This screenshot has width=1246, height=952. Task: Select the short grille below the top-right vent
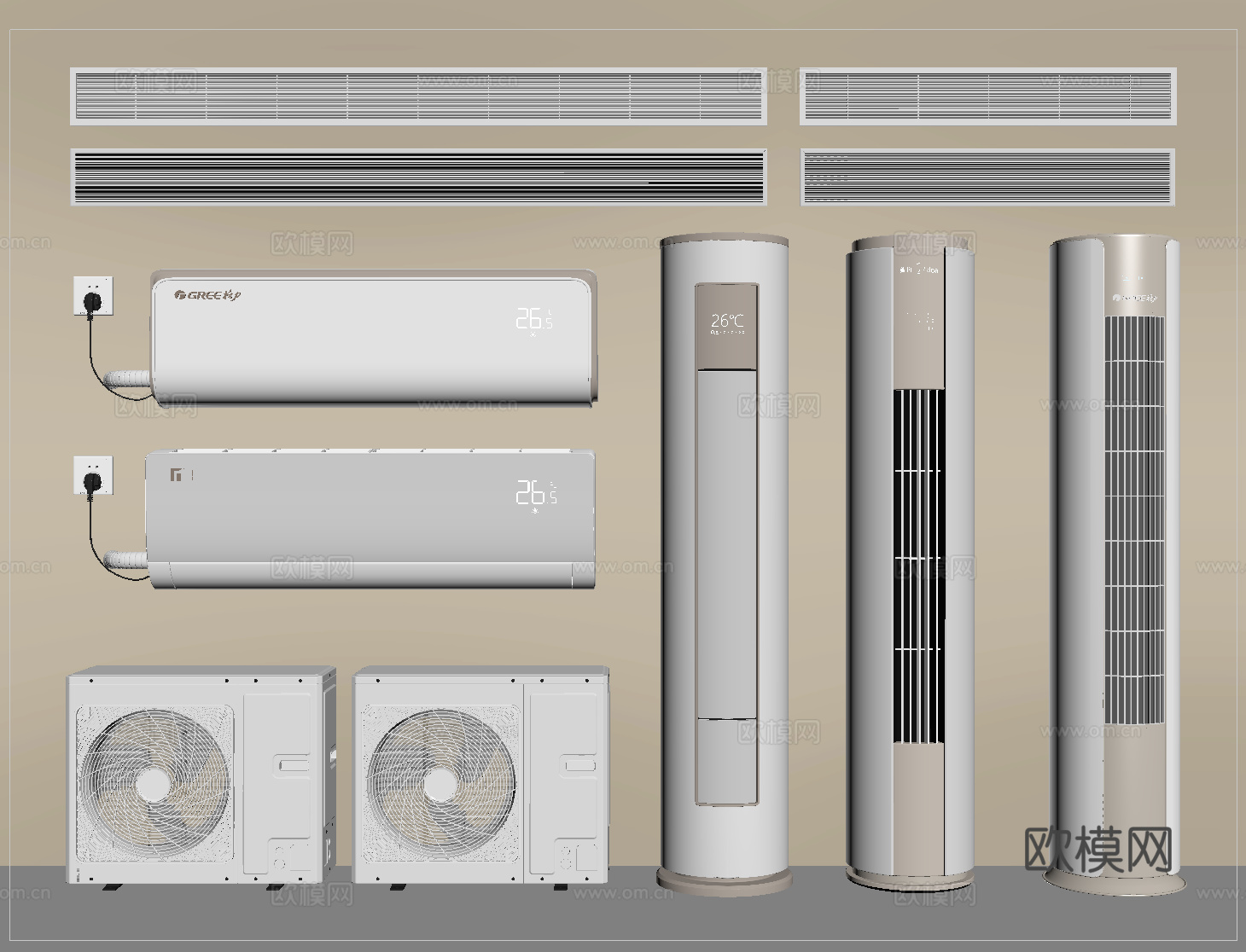(x=987, y=177)
